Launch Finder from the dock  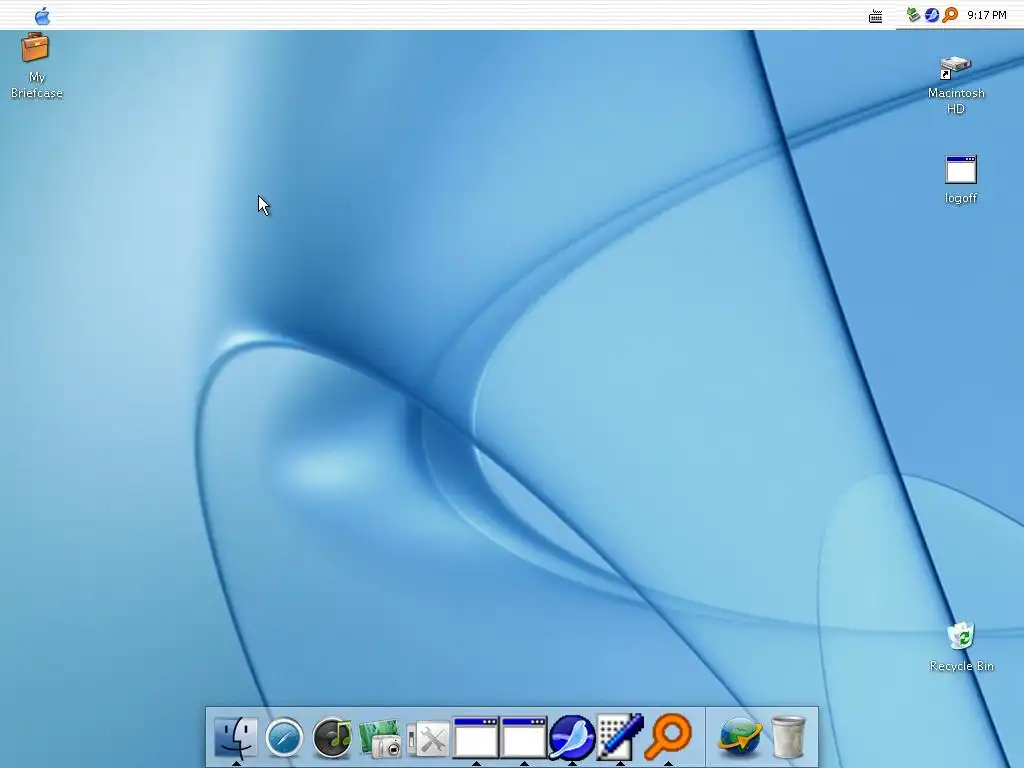pyautogui.click(x=236, y=737)
